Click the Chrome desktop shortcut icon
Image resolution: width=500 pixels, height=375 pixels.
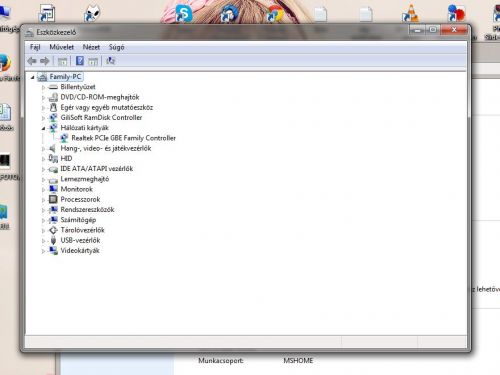pyautogui.click(x=275, y=14)
